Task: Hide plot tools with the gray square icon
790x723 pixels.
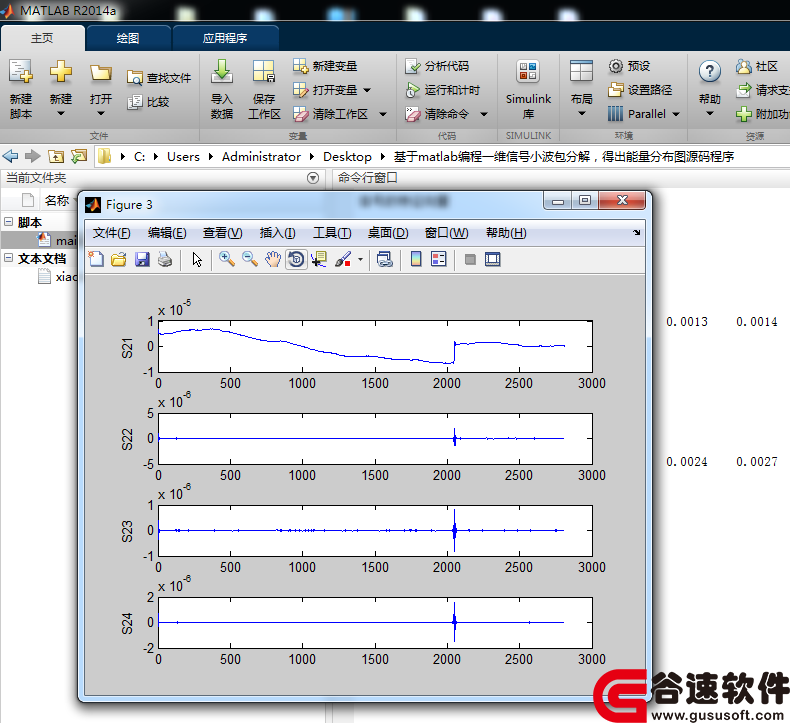Action: coord(470,259)
